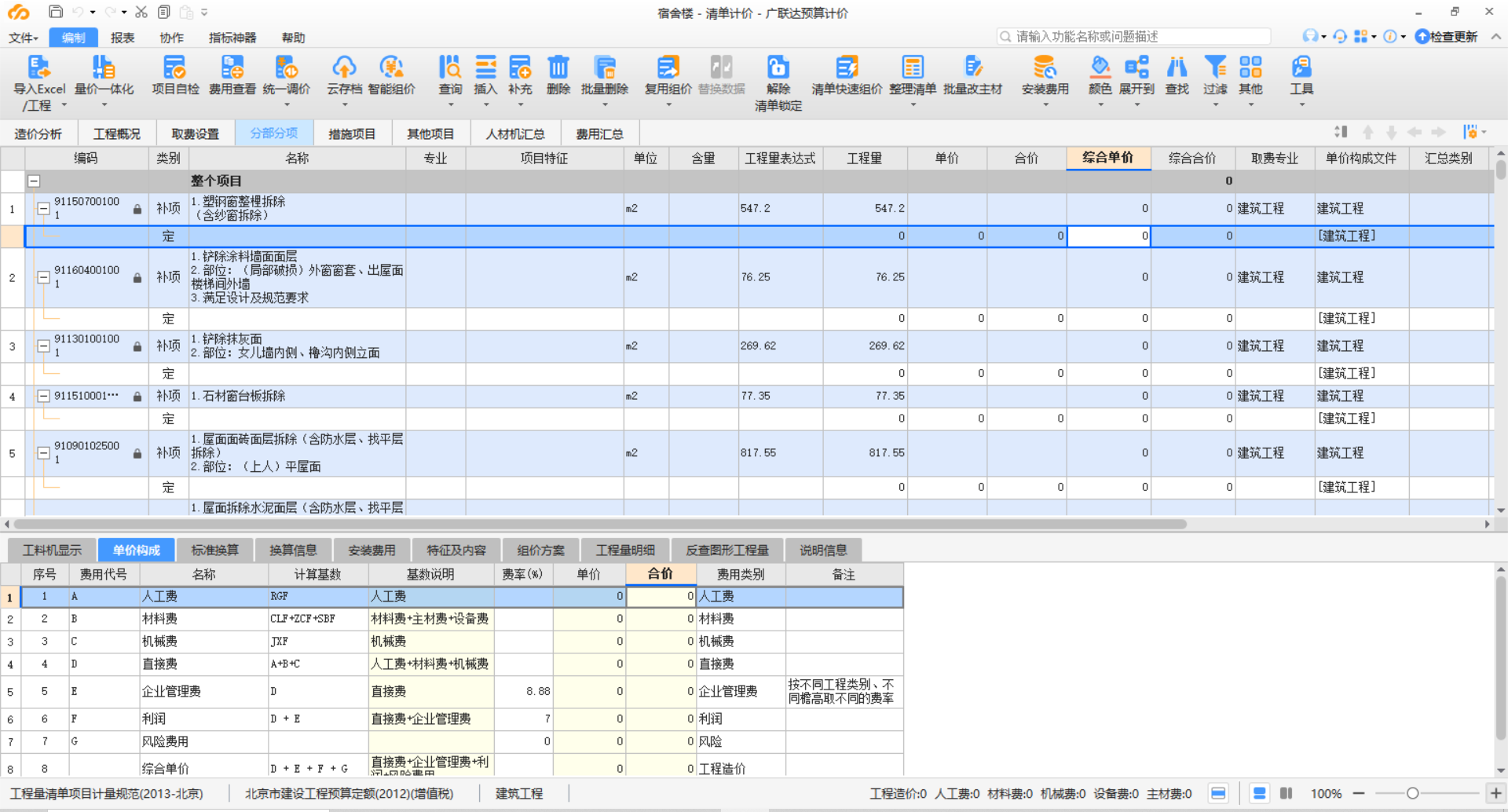Click the main table vertical scrollbar
1508x812 pixels.
1501,170
